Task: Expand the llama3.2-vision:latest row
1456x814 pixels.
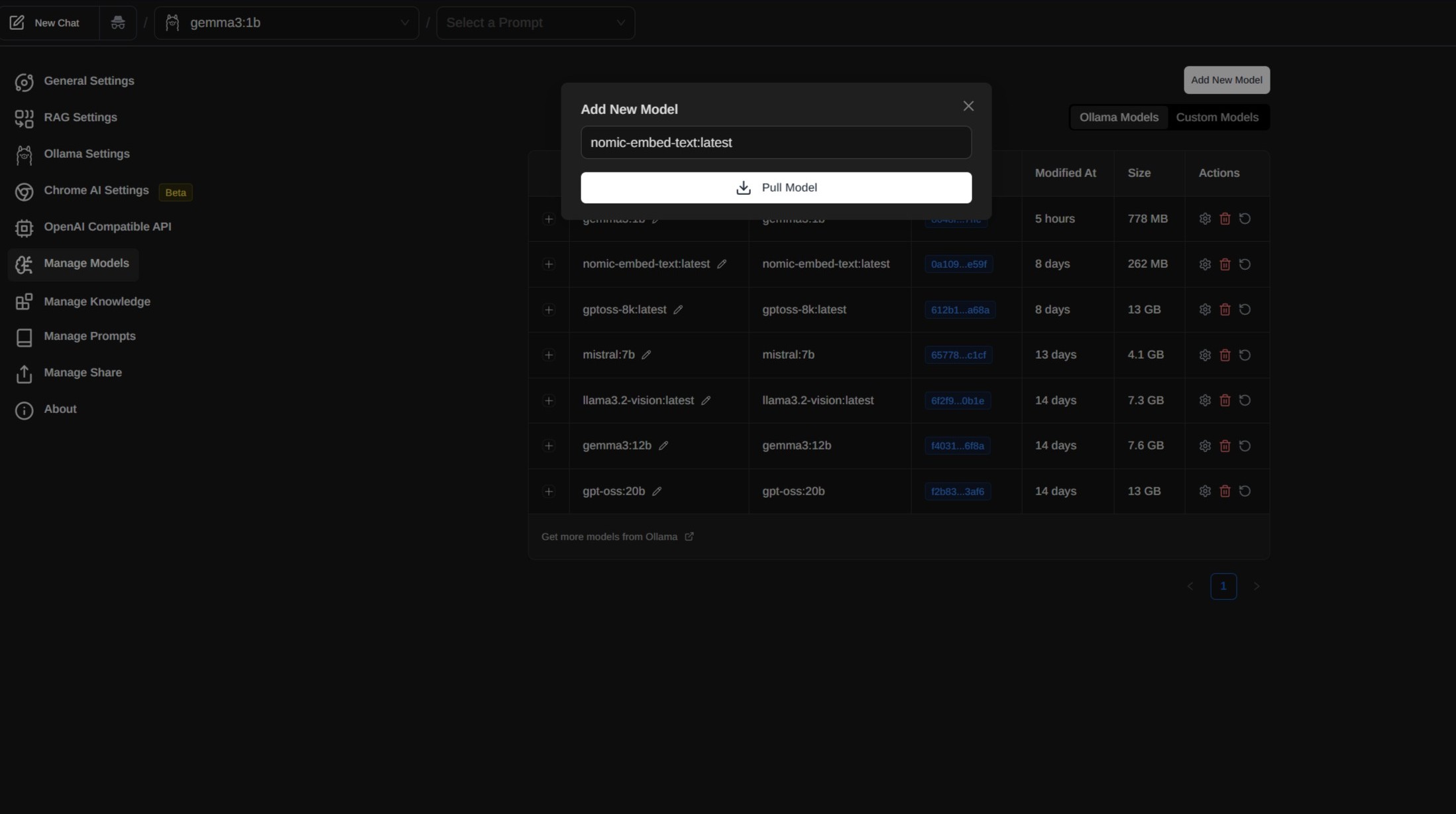Action: click(548, 400)
